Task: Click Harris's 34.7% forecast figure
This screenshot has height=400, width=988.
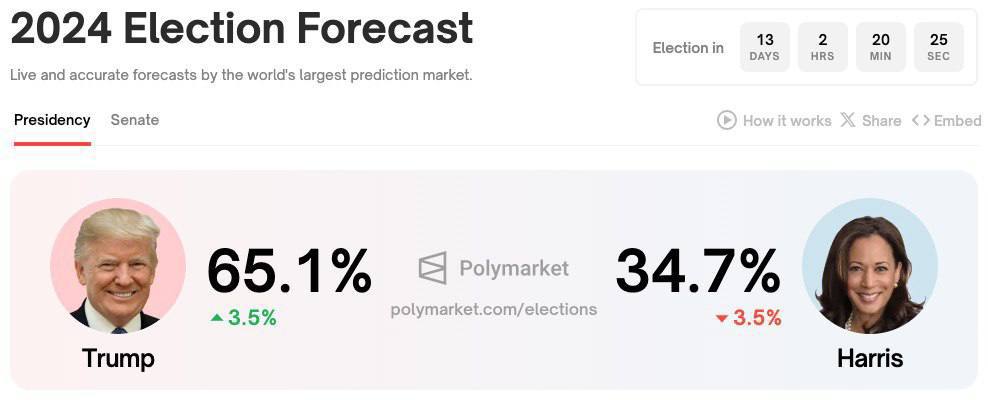Action: pyautogui.click(x=697, y=270)
